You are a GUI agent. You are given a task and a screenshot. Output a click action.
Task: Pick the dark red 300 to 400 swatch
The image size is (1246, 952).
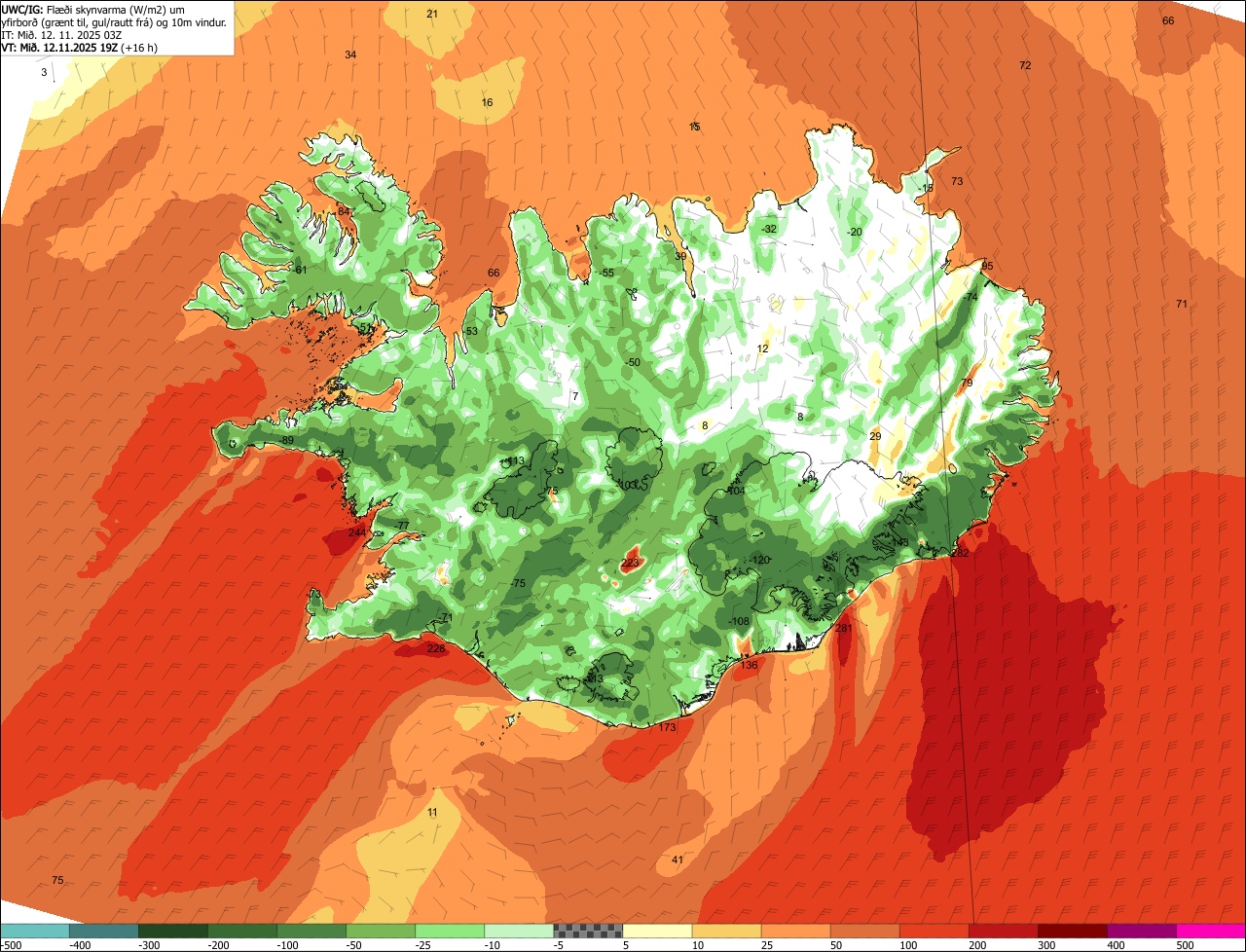point(1072,931)
